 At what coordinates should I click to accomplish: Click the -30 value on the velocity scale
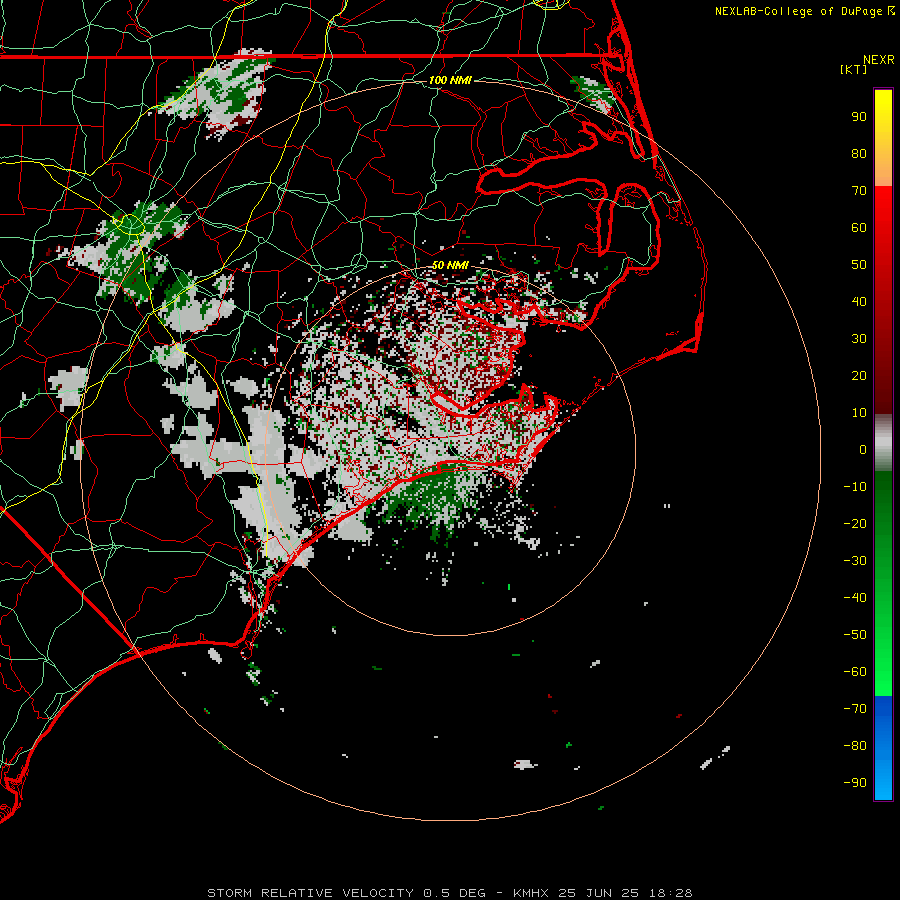click(855, 561)
